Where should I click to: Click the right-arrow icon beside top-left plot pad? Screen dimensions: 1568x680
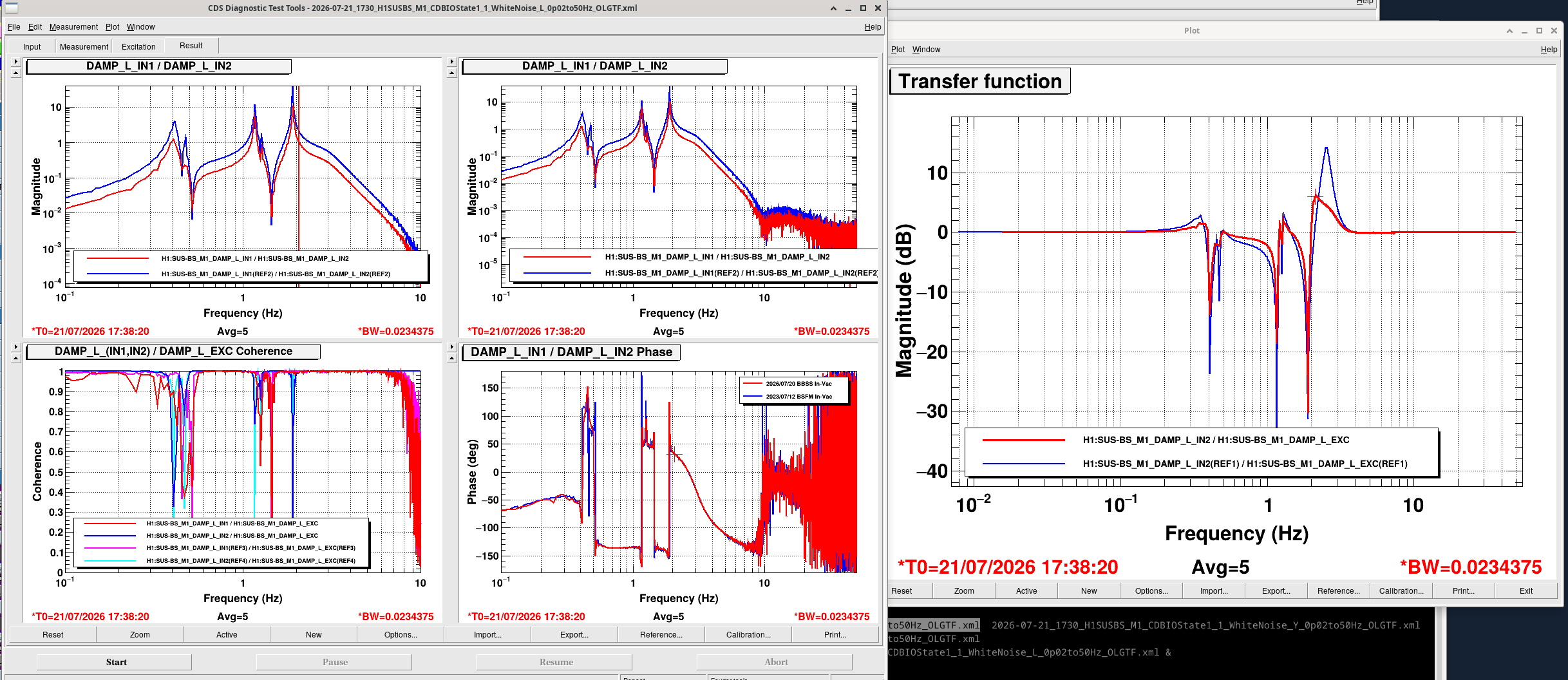coord(16,62)
